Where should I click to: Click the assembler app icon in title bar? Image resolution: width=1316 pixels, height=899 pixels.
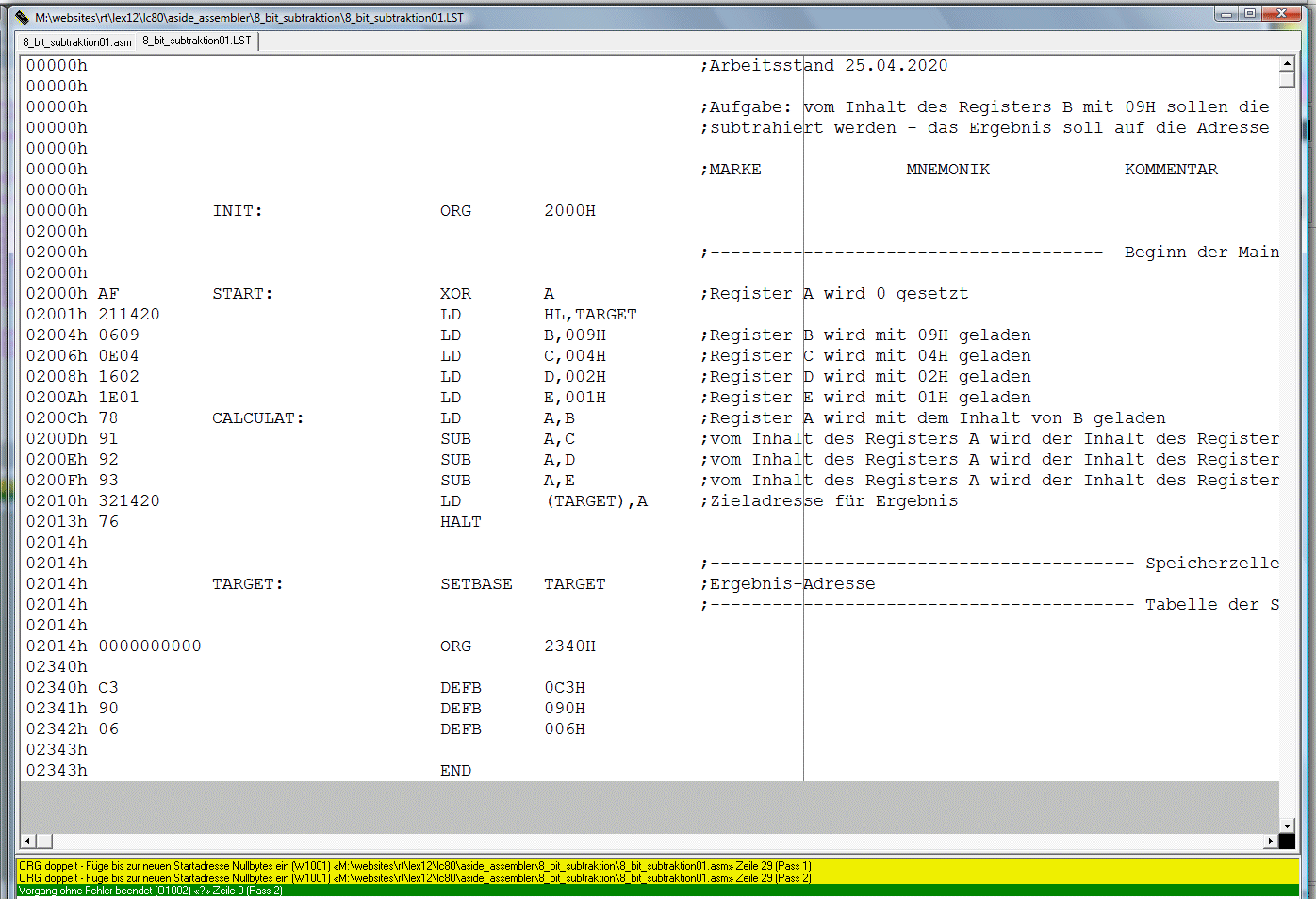click(x=22, y=17)
